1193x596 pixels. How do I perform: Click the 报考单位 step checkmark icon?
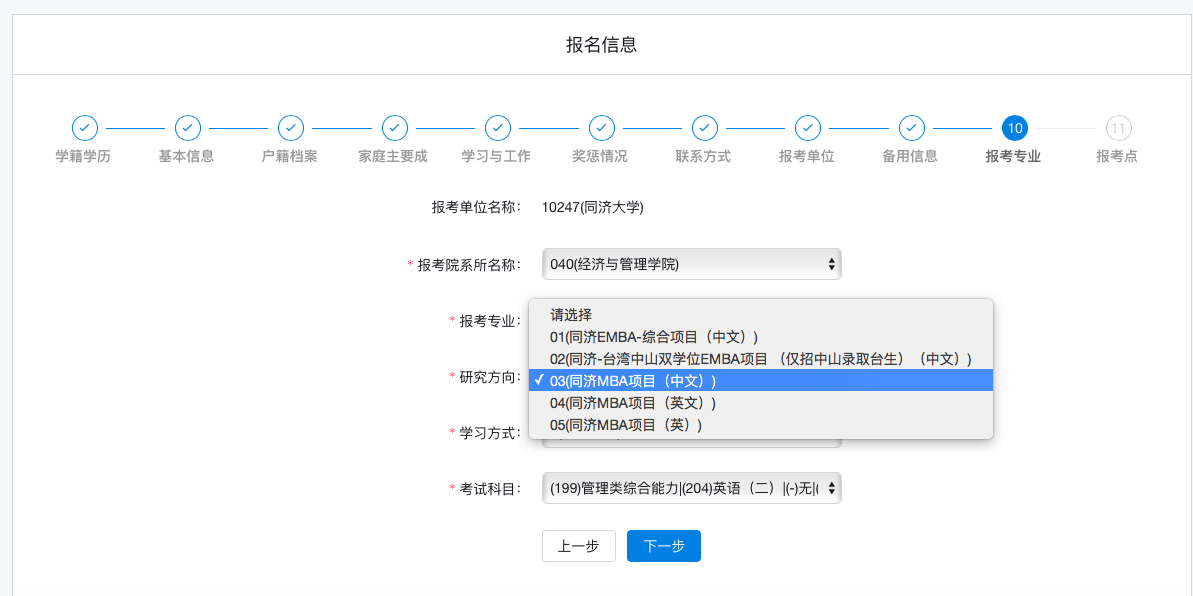(808, 128)
